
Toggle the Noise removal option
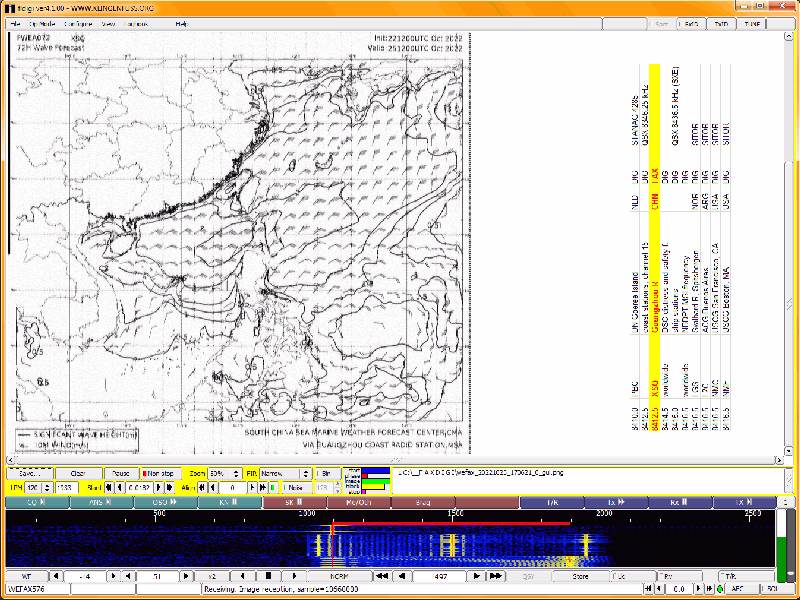[x=297, y=487]
